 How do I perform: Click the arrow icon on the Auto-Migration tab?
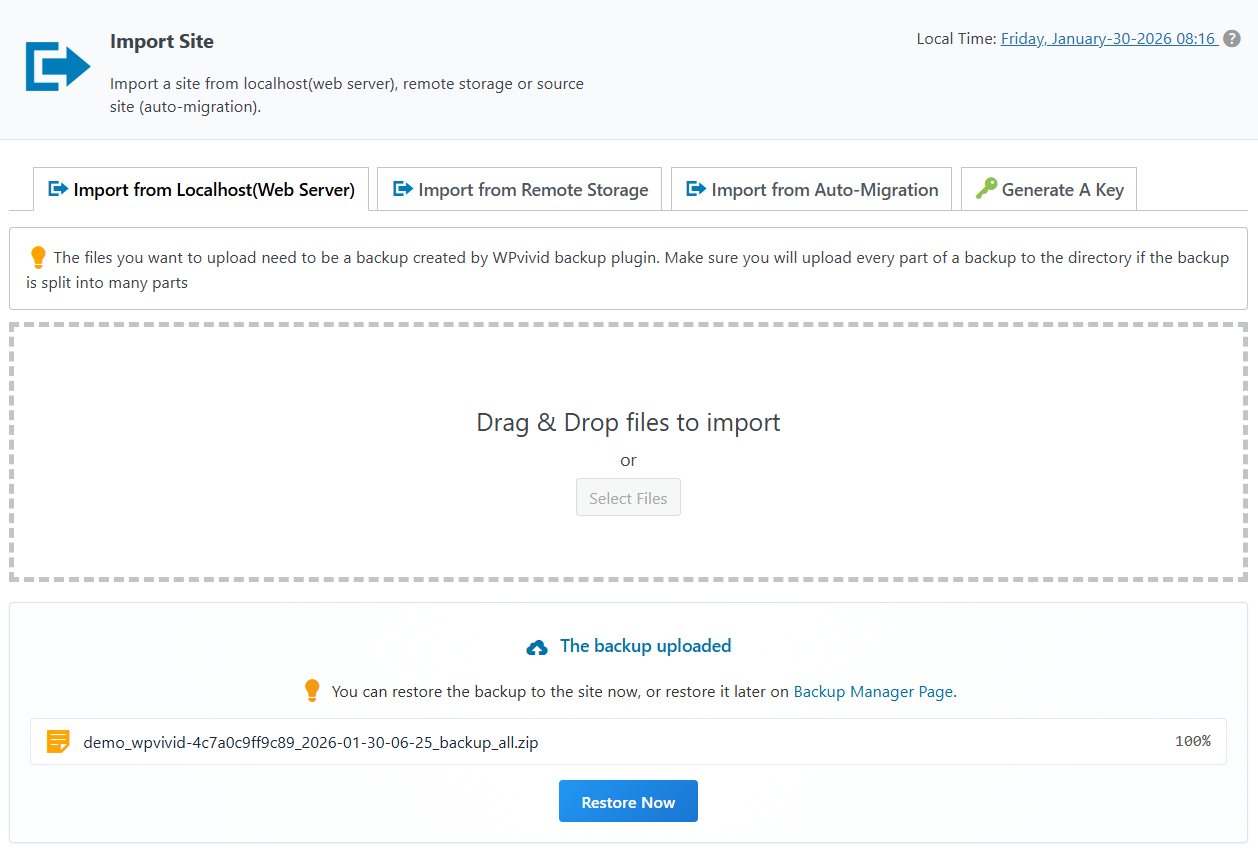coord(696,189)
